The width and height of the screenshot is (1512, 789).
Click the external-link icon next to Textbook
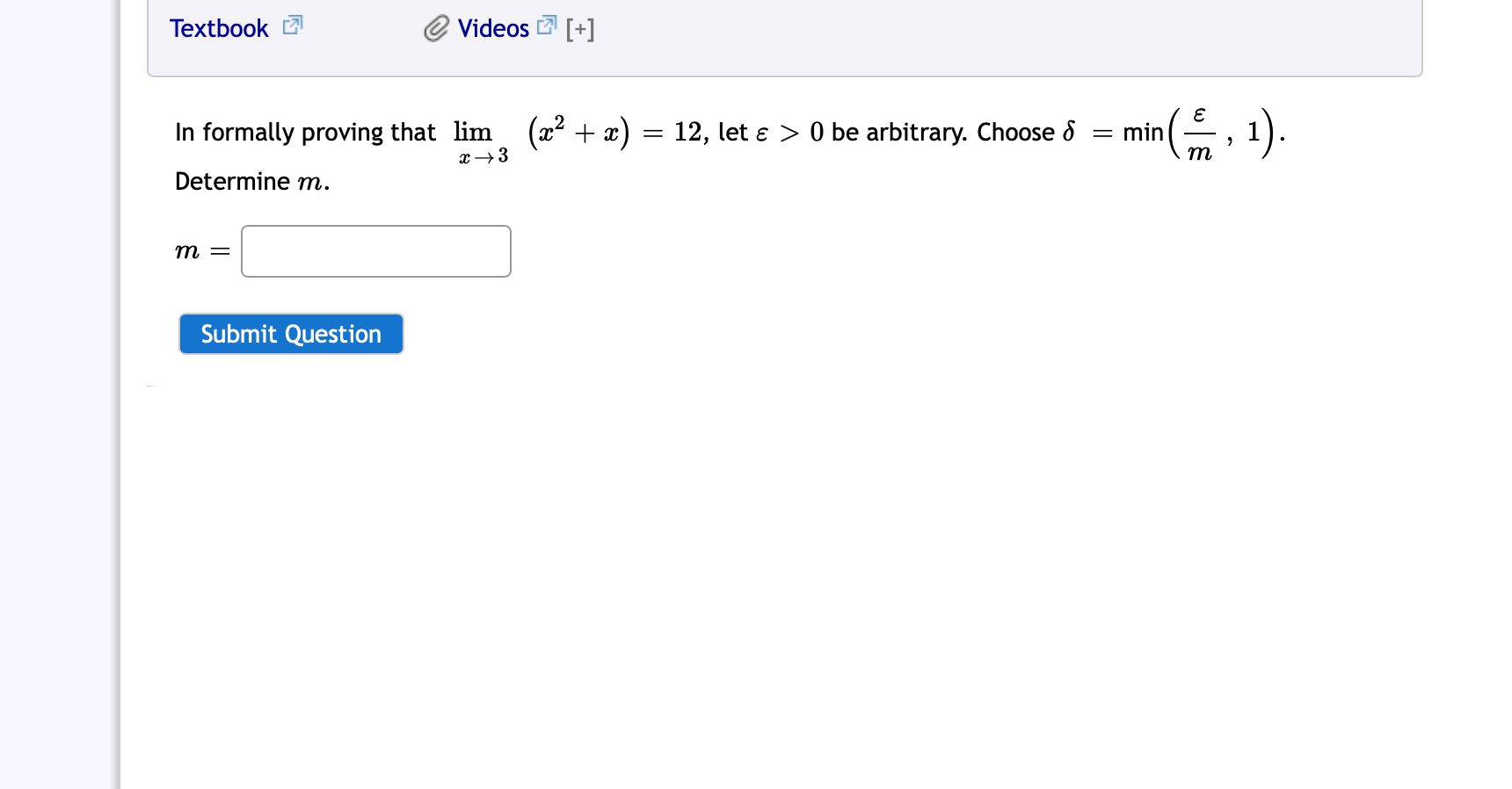(x=291, y=26)
